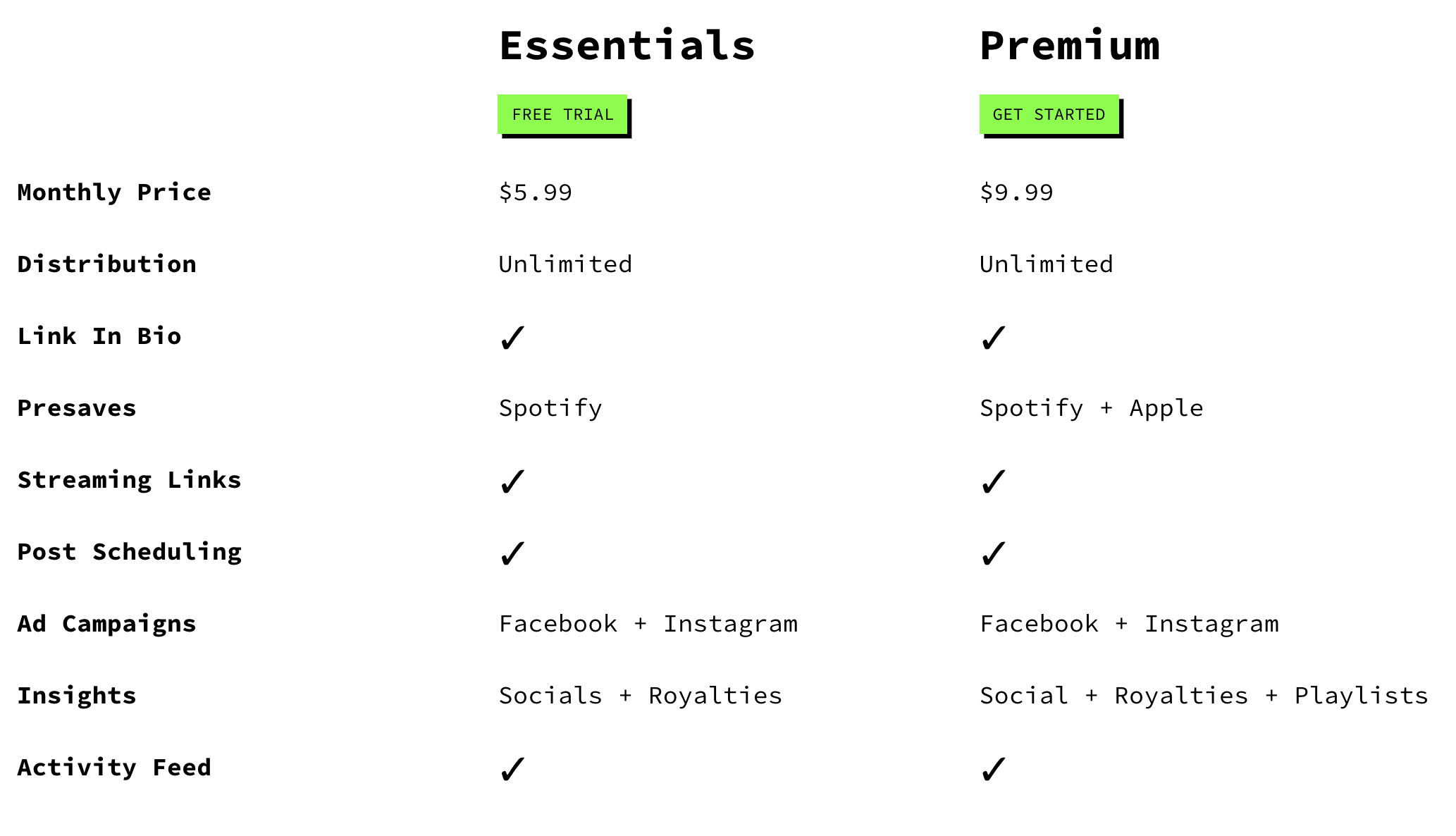Click the FREE TRIAL button

point(562,114)
